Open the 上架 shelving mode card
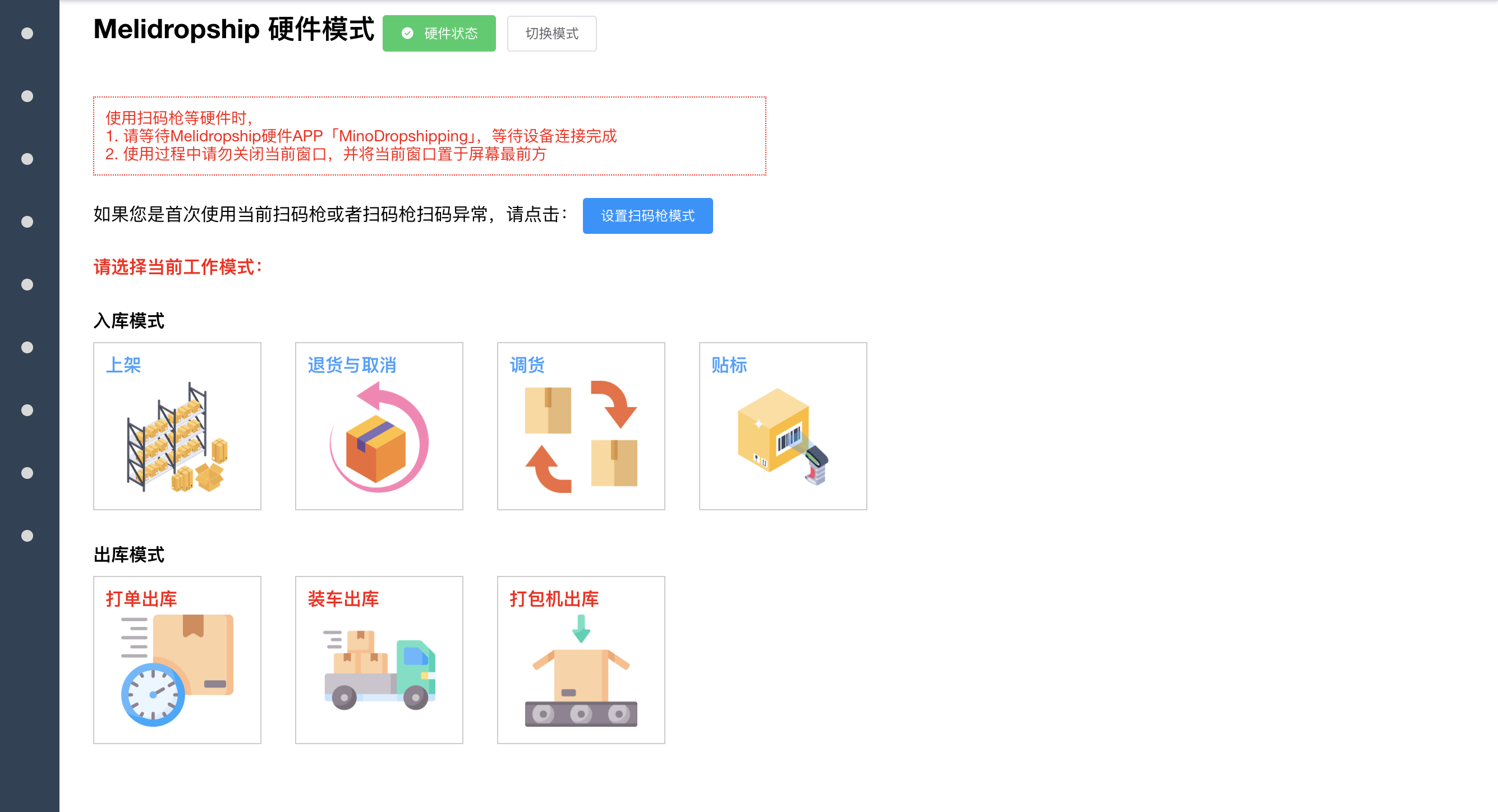The height and width of the screenshot is (812, 1498). (x=177, y=426)
